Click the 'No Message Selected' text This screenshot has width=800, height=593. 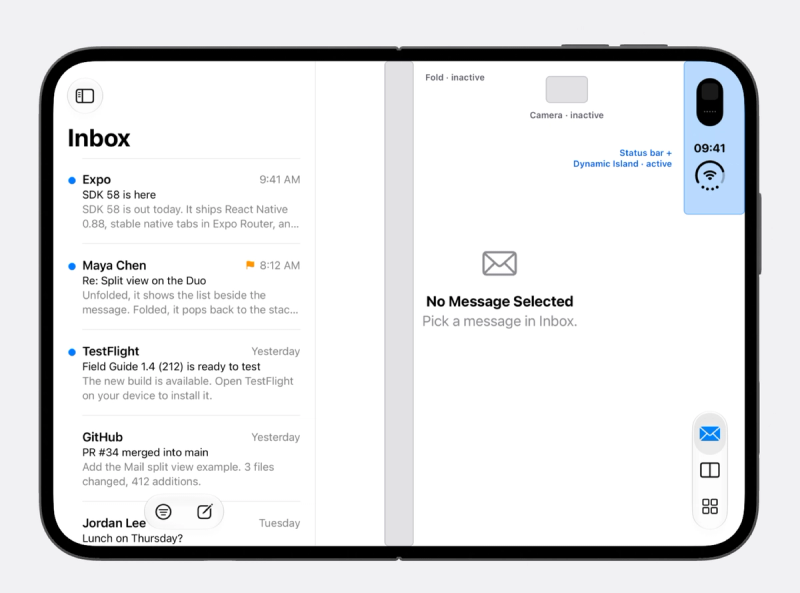(499, 302)
